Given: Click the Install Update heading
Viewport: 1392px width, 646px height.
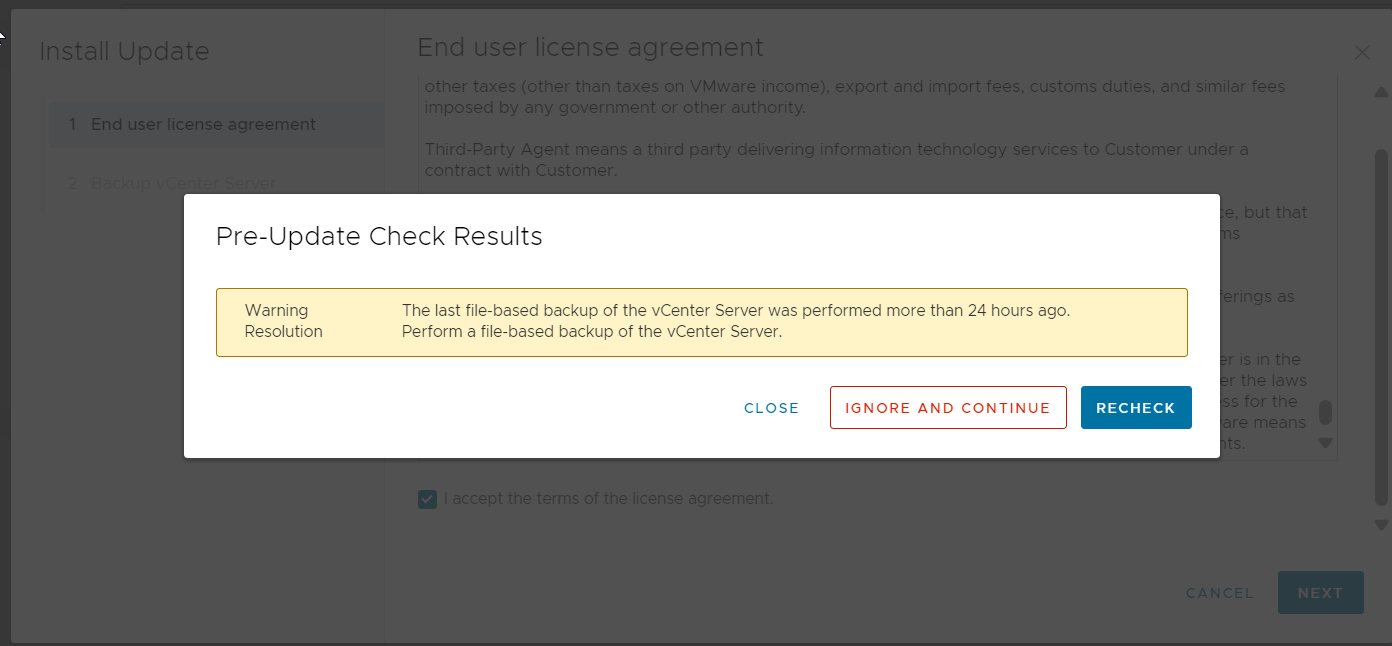Looking at the screenshot, I should tap(124, 52).
